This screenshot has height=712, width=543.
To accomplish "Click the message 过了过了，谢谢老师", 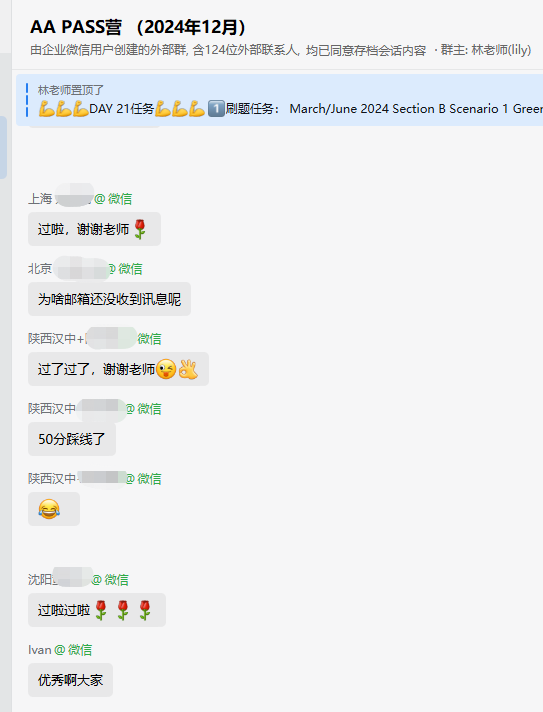I will coord(118,369).
